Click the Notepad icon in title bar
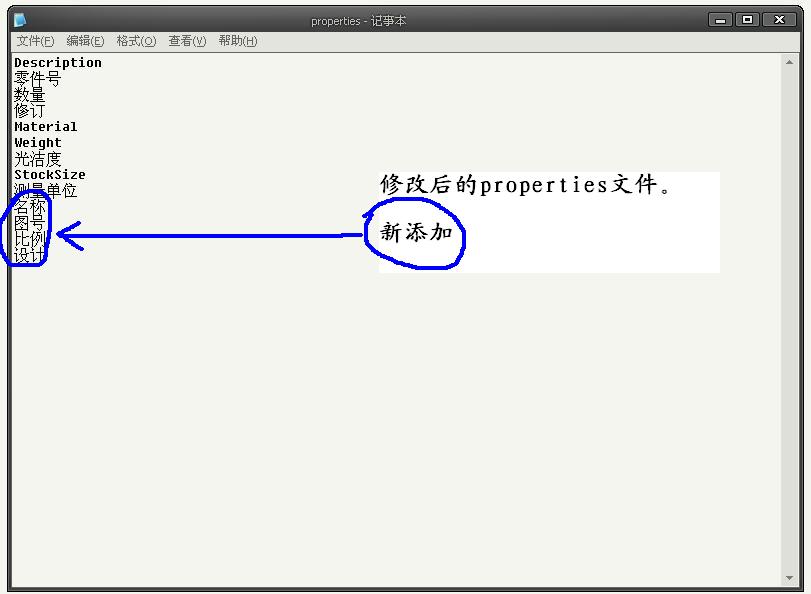This screenshot has width=811, height=594. pyautogui.click(x=20, y=20)
